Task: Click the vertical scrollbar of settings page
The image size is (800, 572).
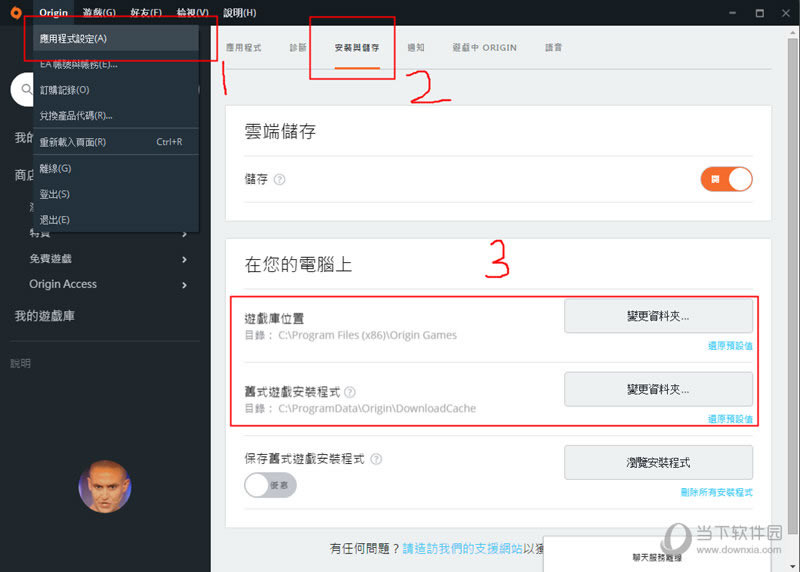Action: pyautogui.click(x=792, y=286)
